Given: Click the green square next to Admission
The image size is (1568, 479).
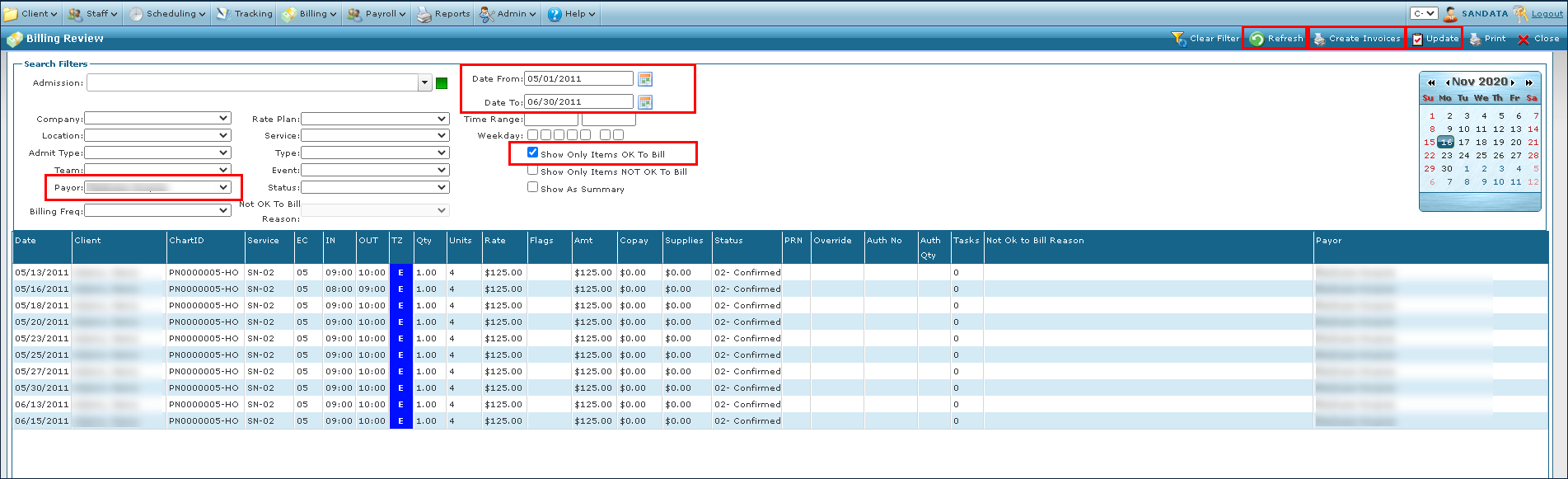Looking at the screenshot, I should [442, 83].
